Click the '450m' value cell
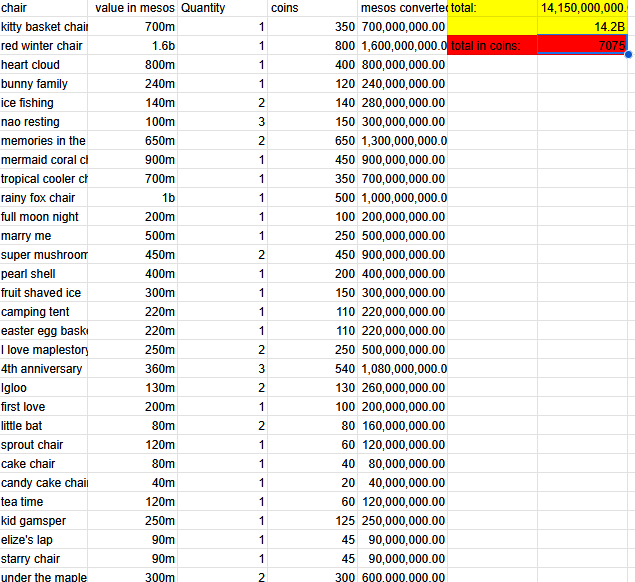The width and height of the screenshot is (635, 582). click(x=133, y=255)
